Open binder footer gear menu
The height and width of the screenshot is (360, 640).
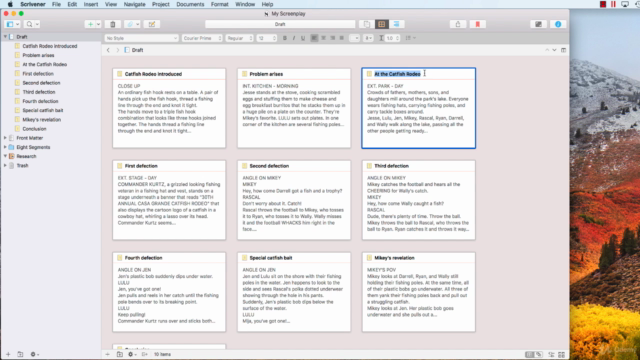click(x=35, y=354)
